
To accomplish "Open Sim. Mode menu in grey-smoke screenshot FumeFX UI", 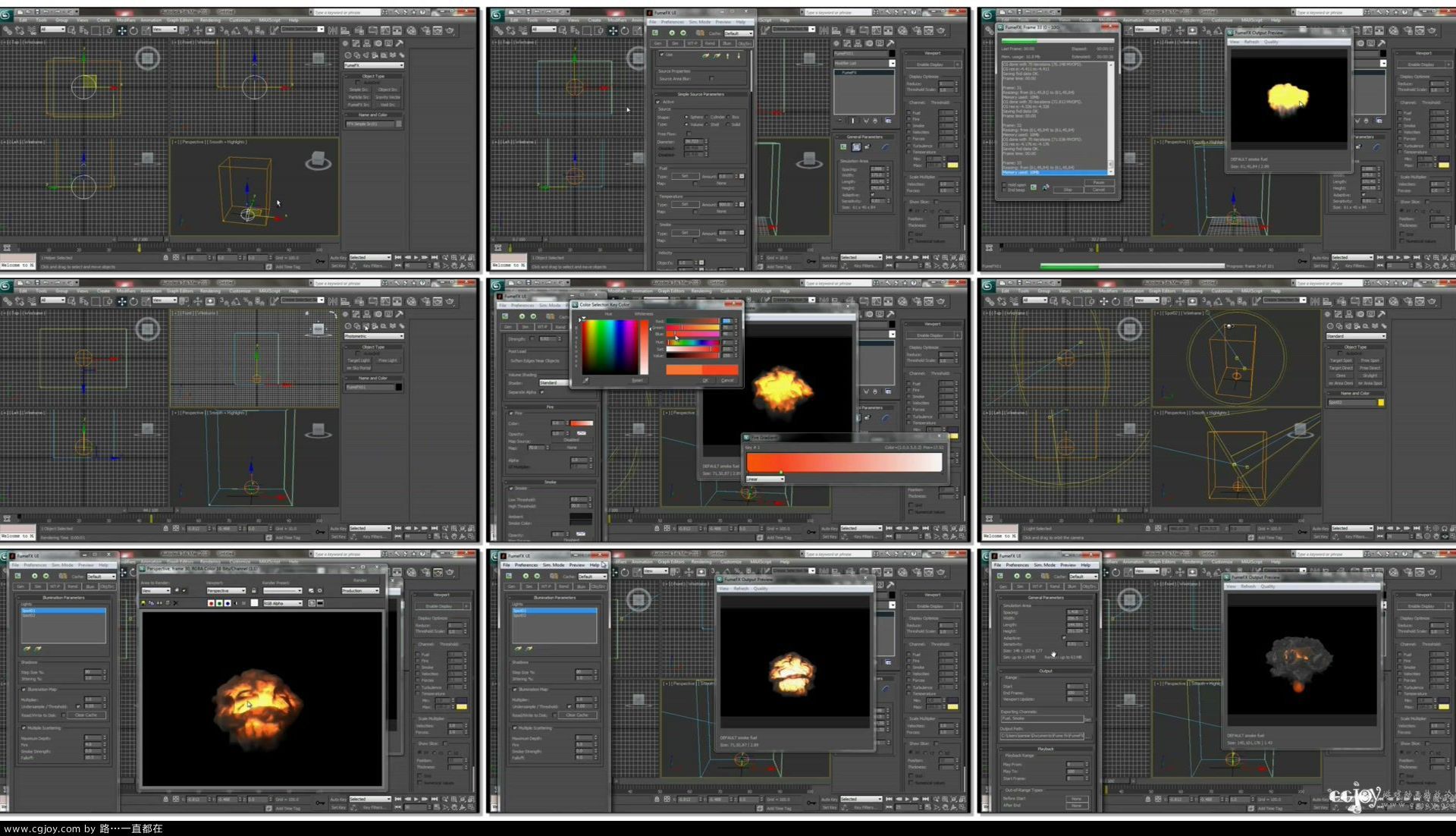I will pyautogui.click(x=1044, y=565).
